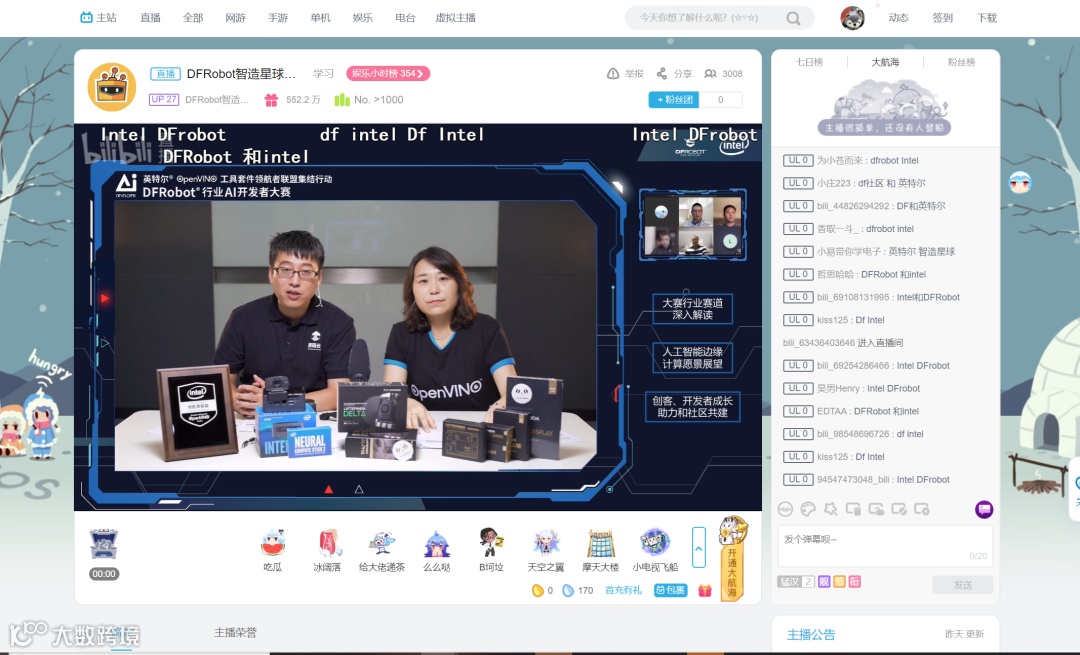Send the 给大佬递茶 gift
Viewport: 1080px width, 655px height.
pyautogui.click(x=382, y=551)
